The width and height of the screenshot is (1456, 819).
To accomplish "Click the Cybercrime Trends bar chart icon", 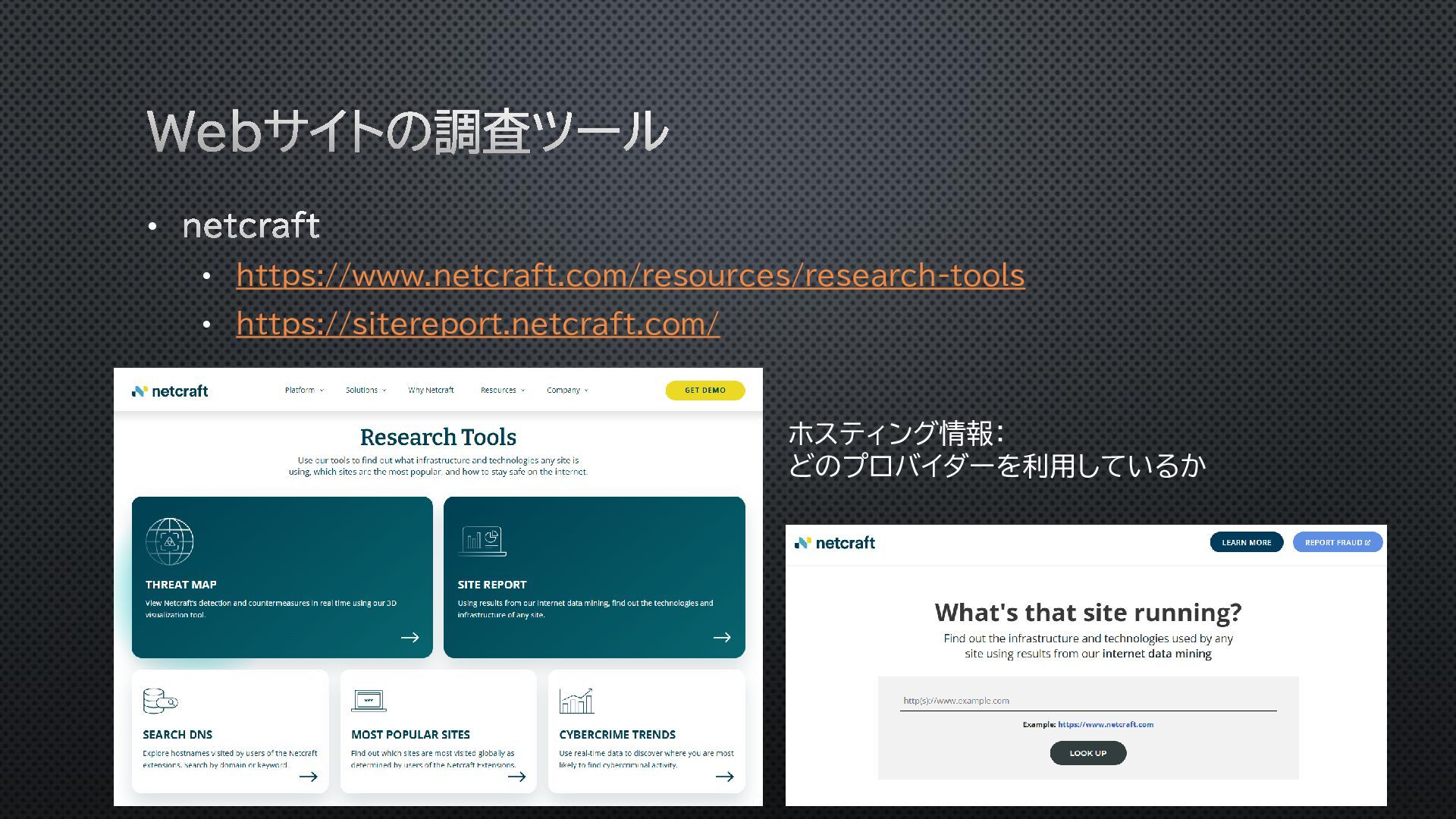I will click(x=576, y=701).
